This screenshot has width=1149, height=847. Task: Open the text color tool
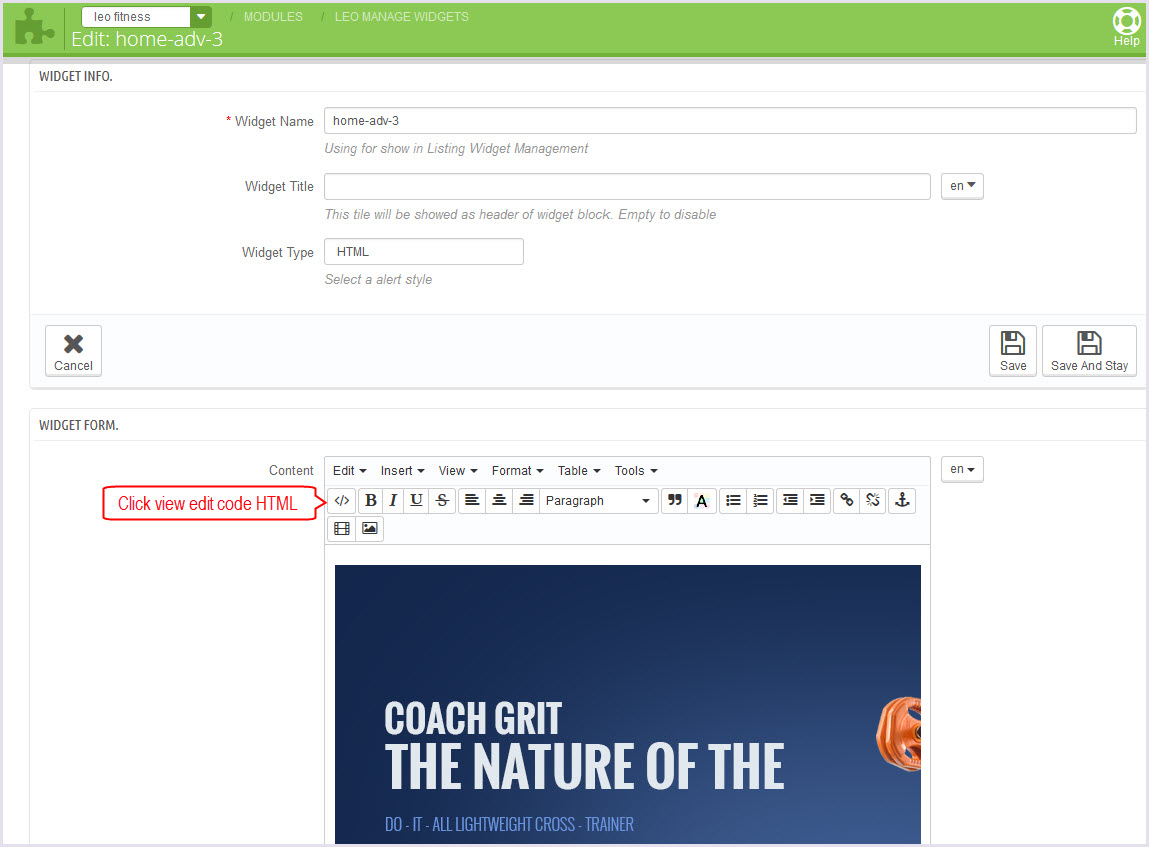click(701, 500)
